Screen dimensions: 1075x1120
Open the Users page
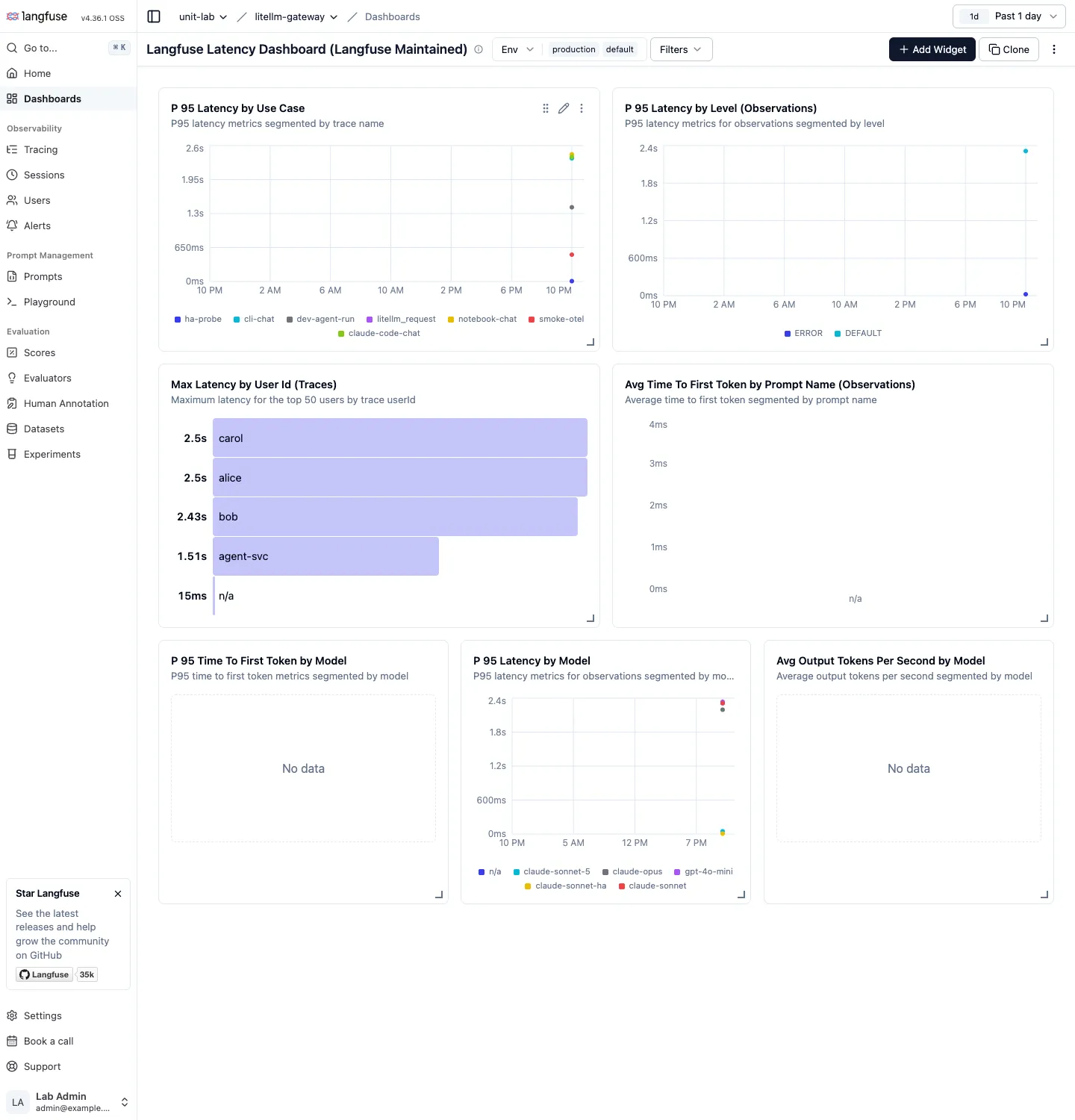[x=69, y=200]
